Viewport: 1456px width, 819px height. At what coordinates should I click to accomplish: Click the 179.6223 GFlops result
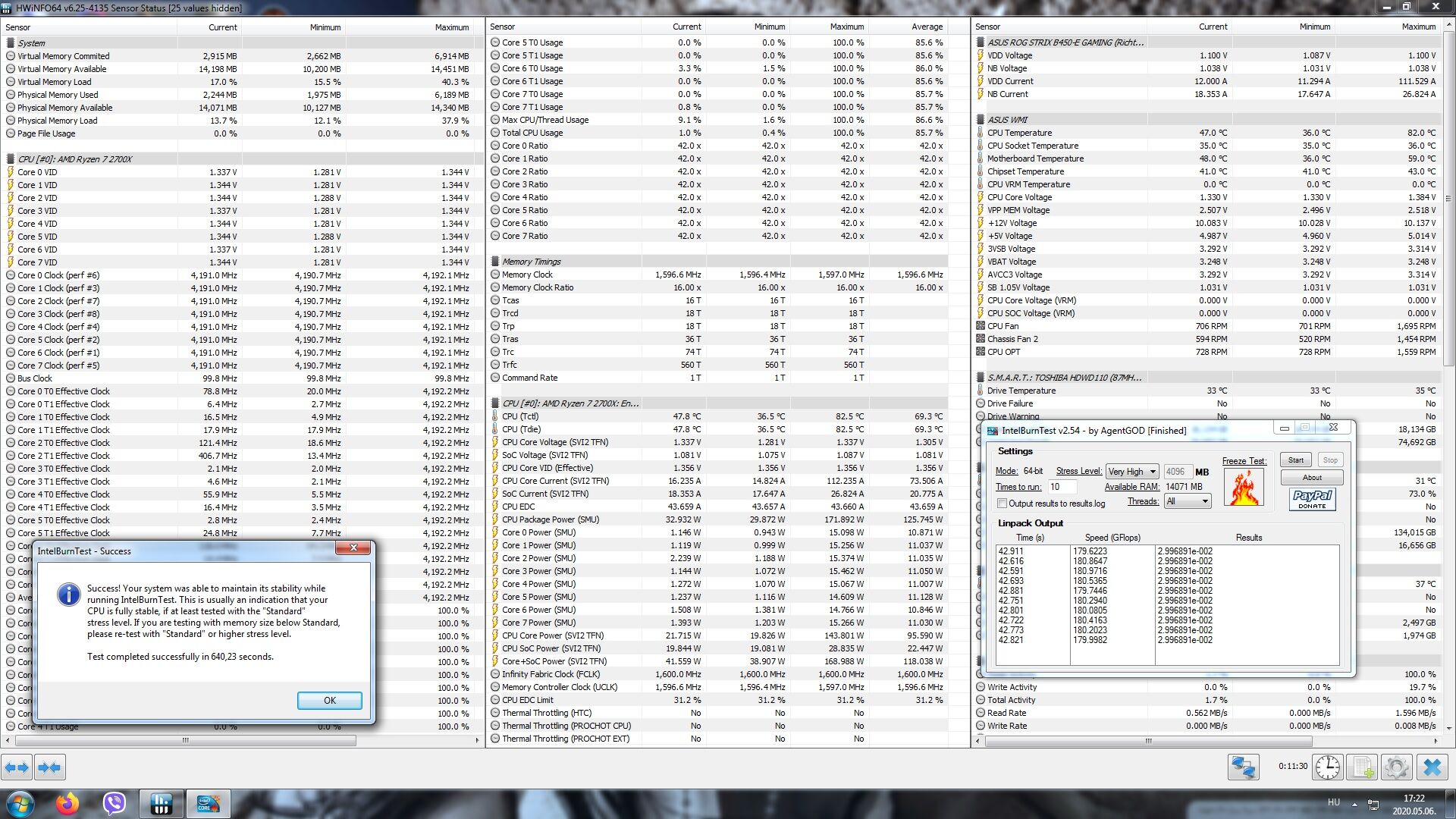[x=1090, y=551]
